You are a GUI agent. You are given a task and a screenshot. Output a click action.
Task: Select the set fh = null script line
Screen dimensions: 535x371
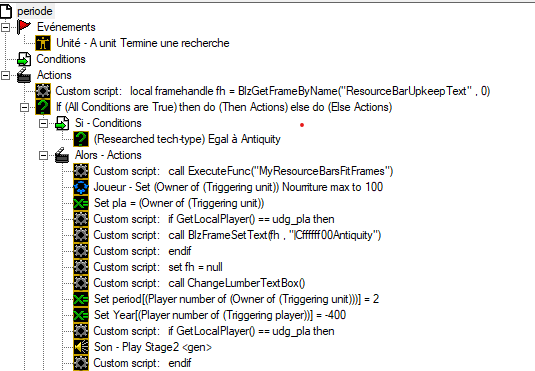point(158,267)
